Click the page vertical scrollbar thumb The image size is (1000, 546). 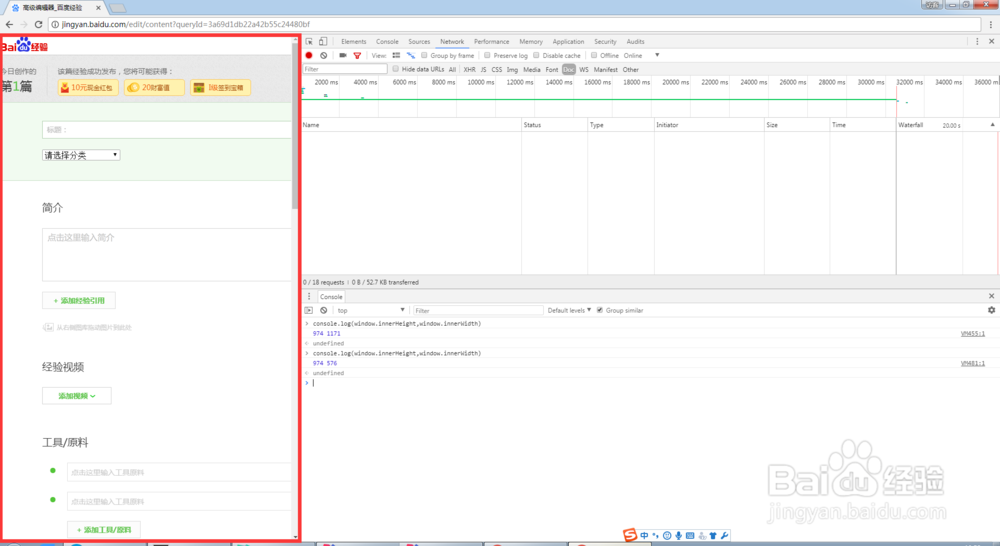click(x=295, y=126)
